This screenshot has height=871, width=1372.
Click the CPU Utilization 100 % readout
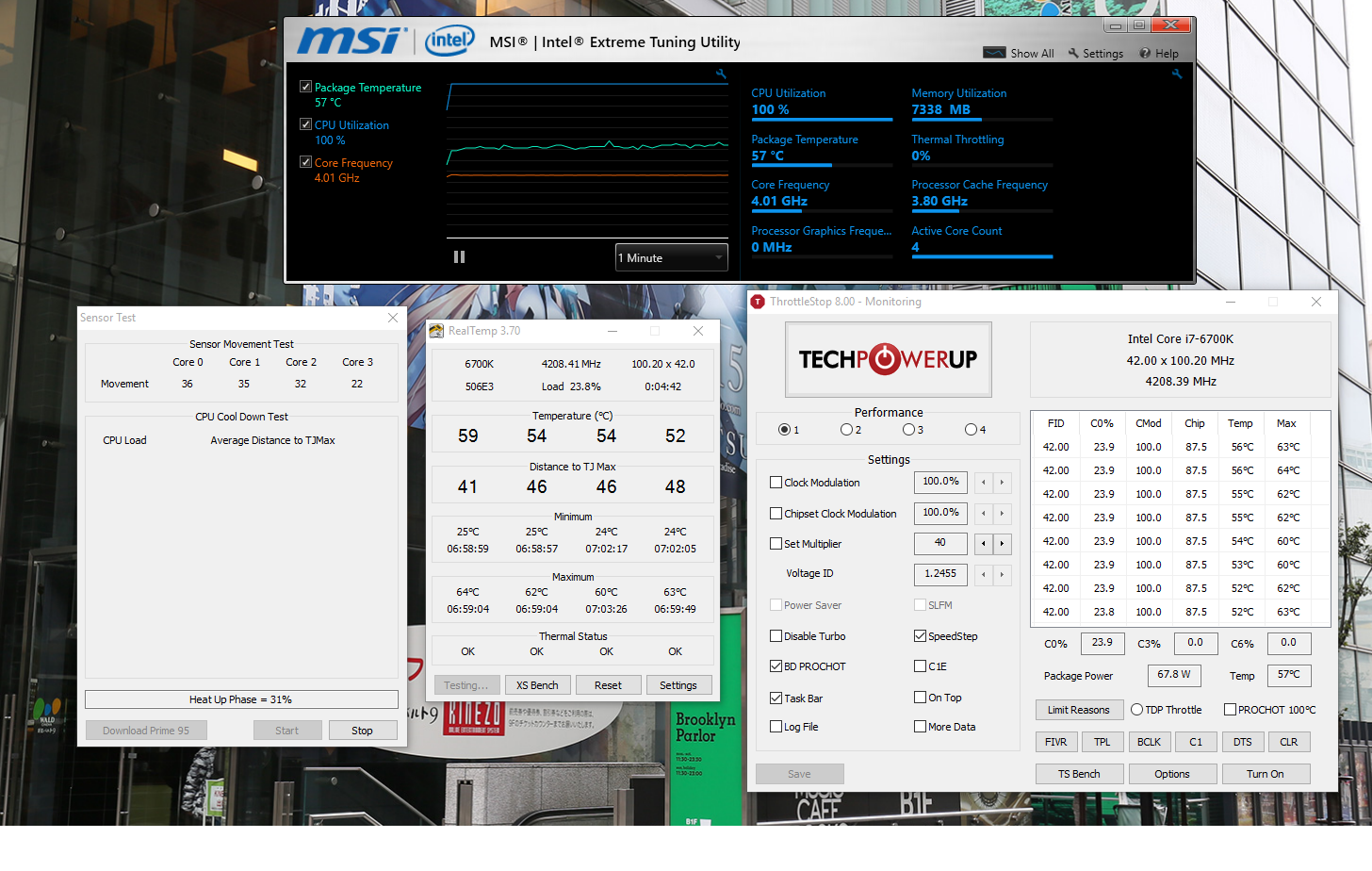(x=770, y=109)
